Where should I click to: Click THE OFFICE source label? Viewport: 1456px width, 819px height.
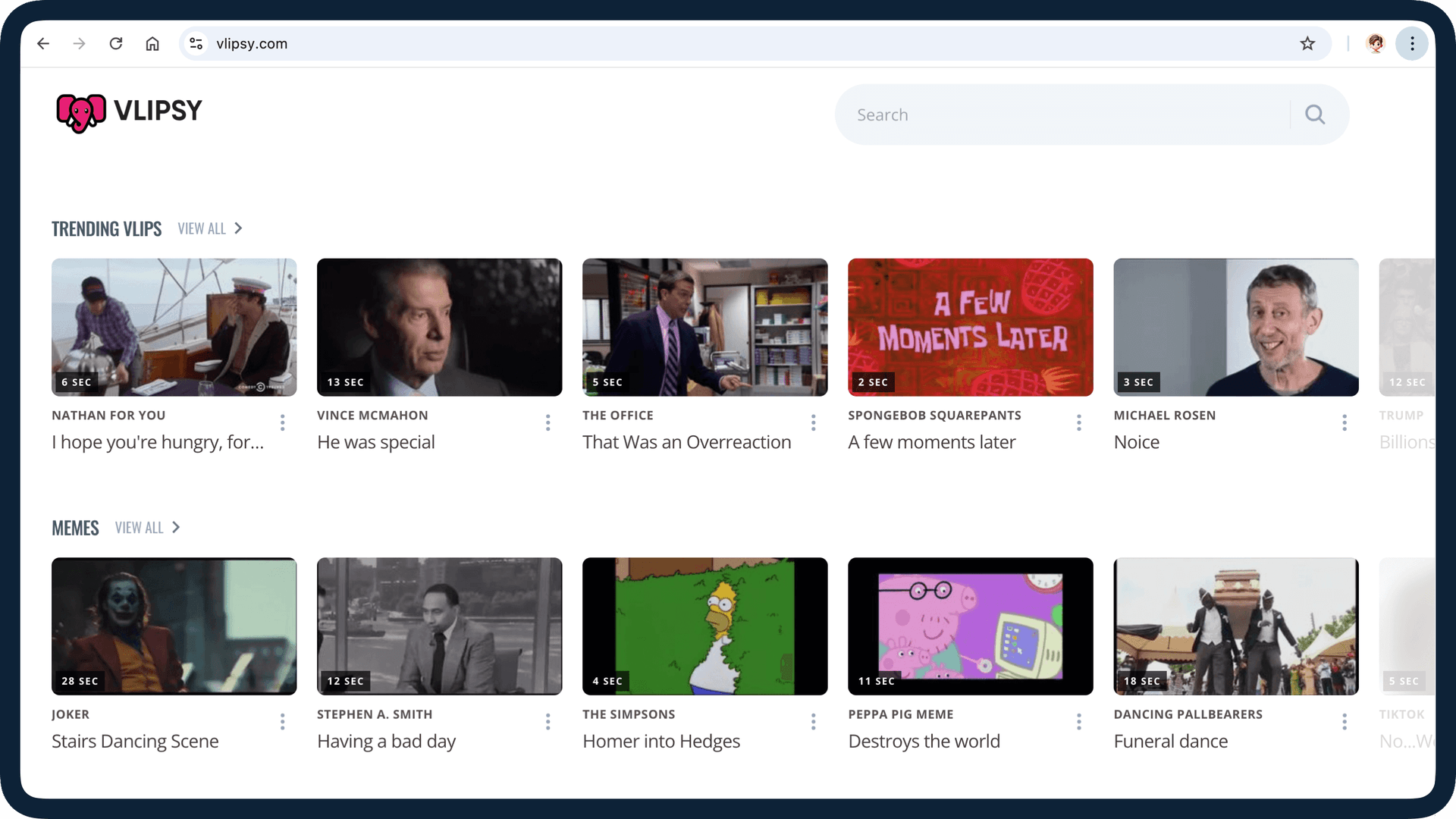point(618,416)
